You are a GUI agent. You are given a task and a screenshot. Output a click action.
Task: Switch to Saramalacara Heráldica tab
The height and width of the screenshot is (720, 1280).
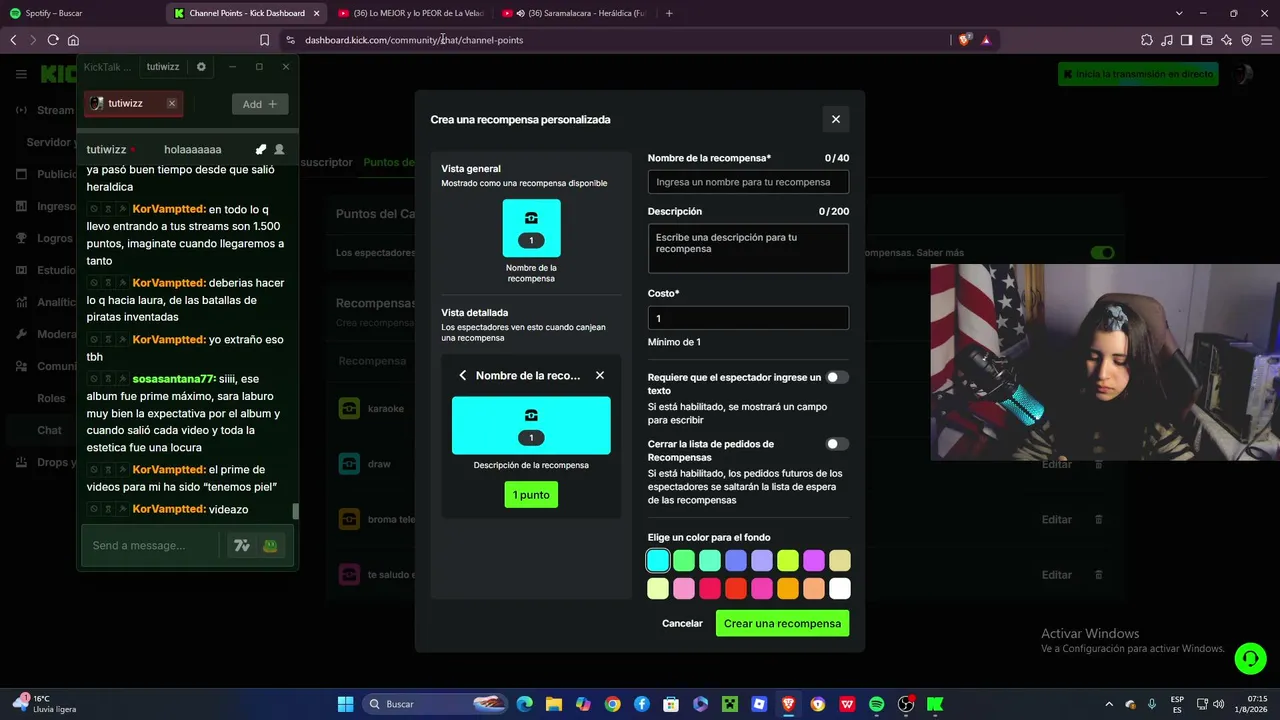575,13
